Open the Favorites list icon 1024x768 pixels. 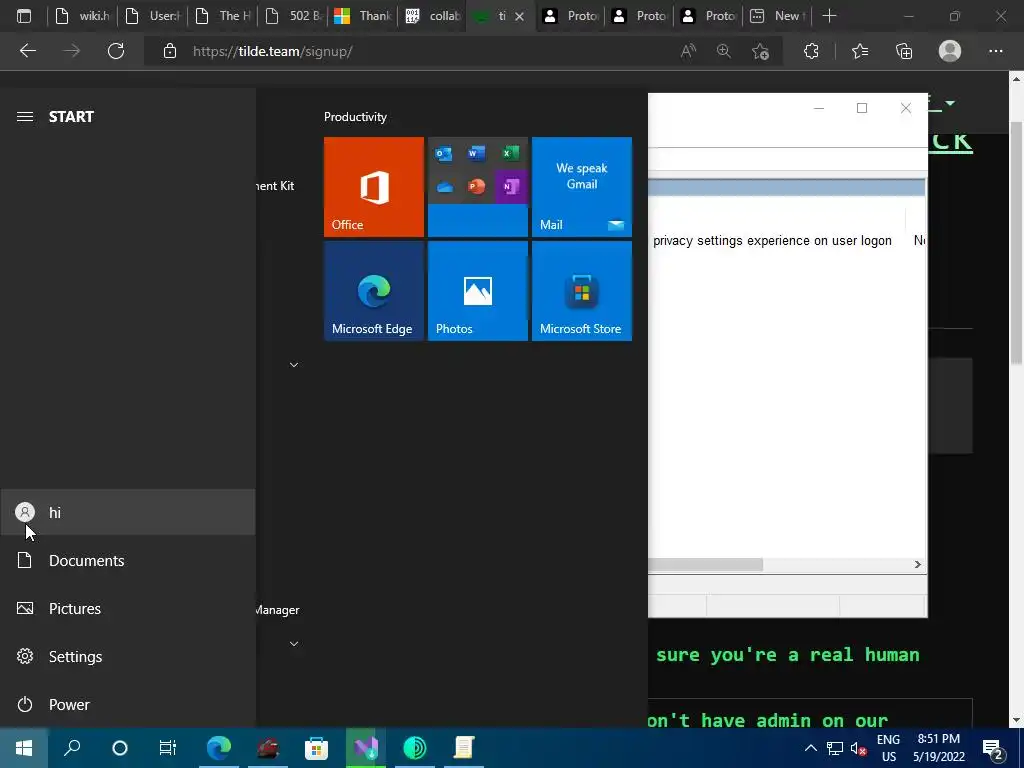click(x=860, y=51)
